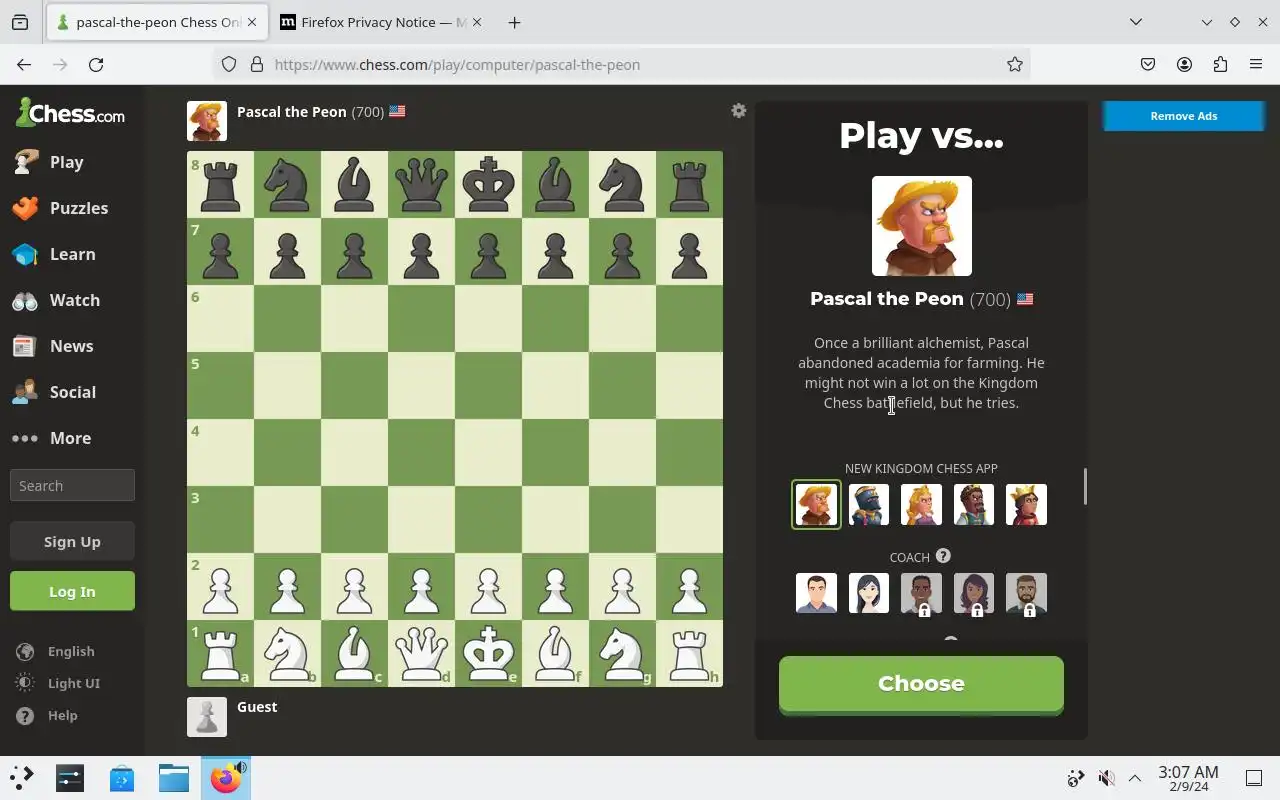Select the white bishop on c1
Viewport: 1280px width, 800px height.
click(354, 653)
